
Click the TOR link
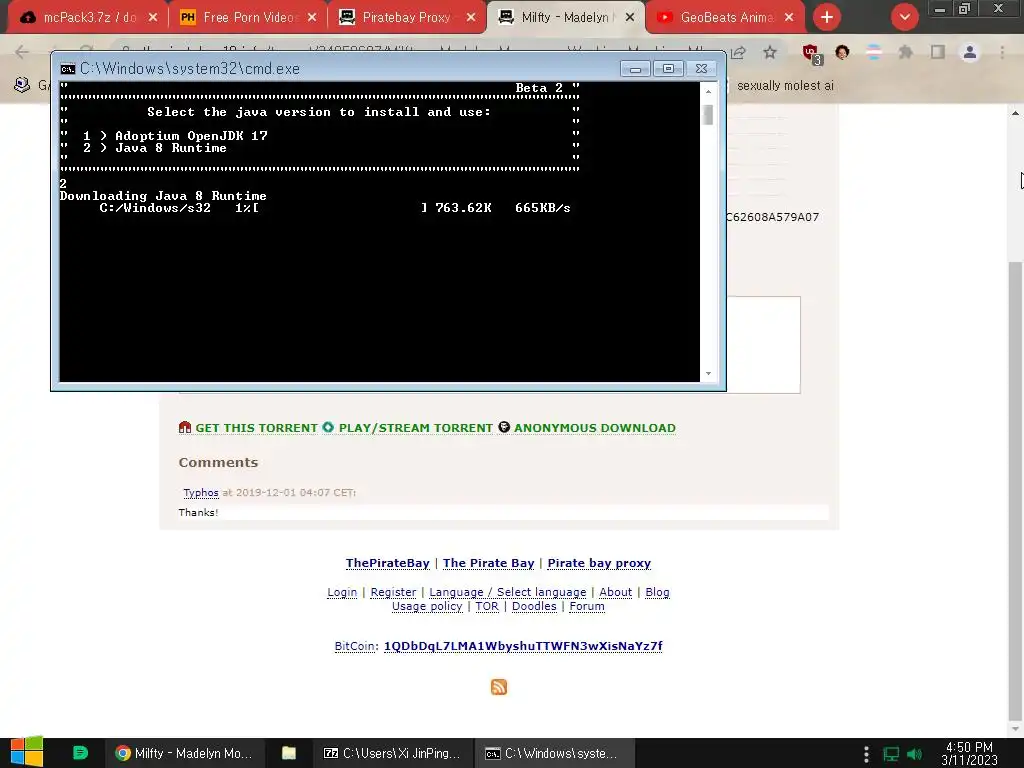[487, 606]
